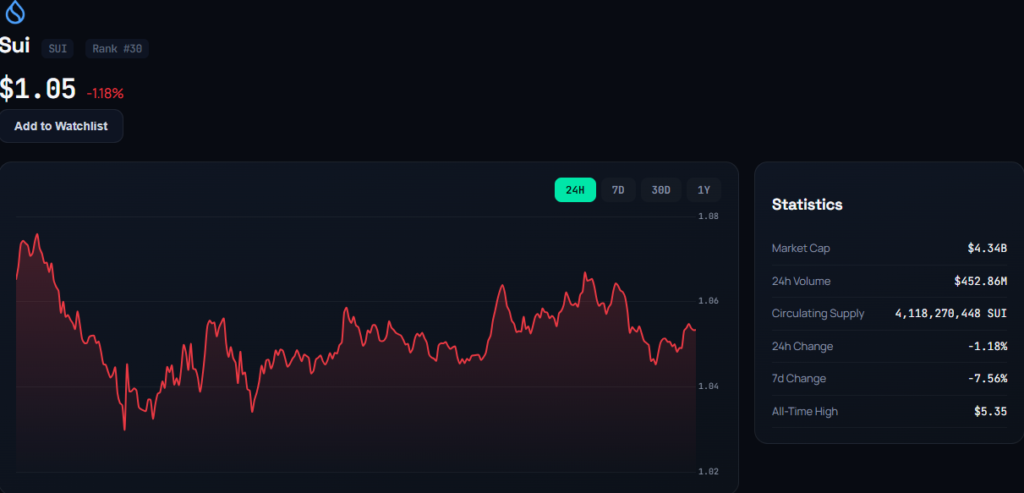Click the Sui water-drop logo icon

coord(14,11)
